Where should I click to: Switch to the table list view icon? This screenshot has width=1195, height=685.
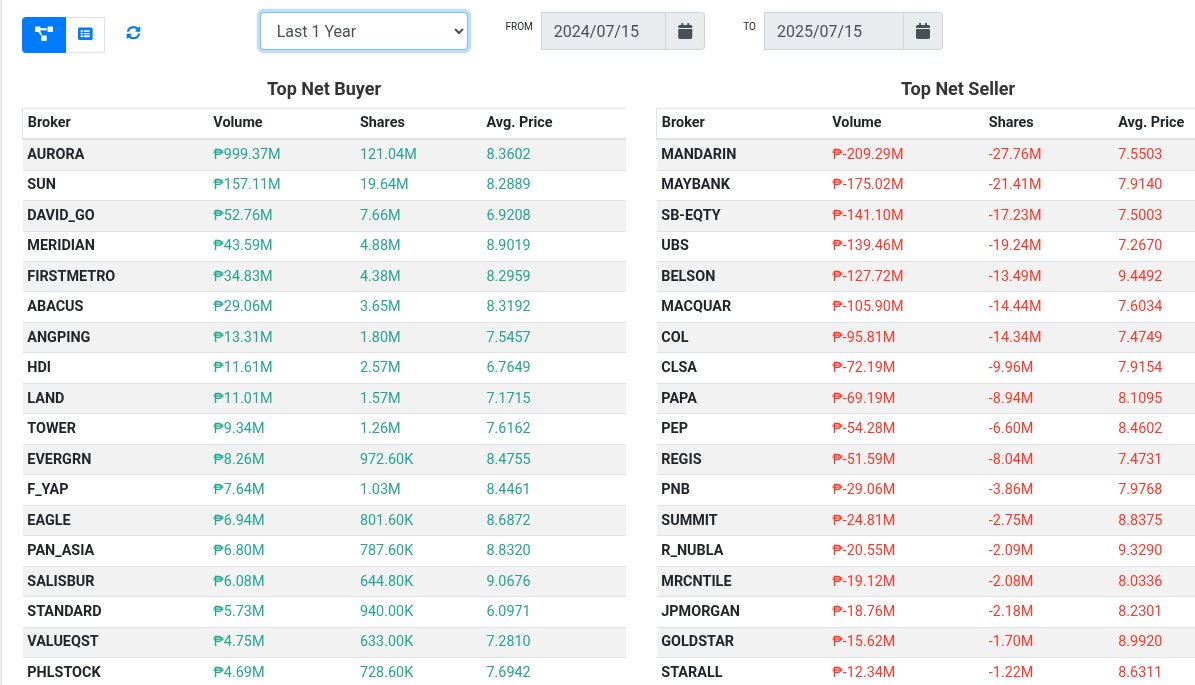coord(85,34)
